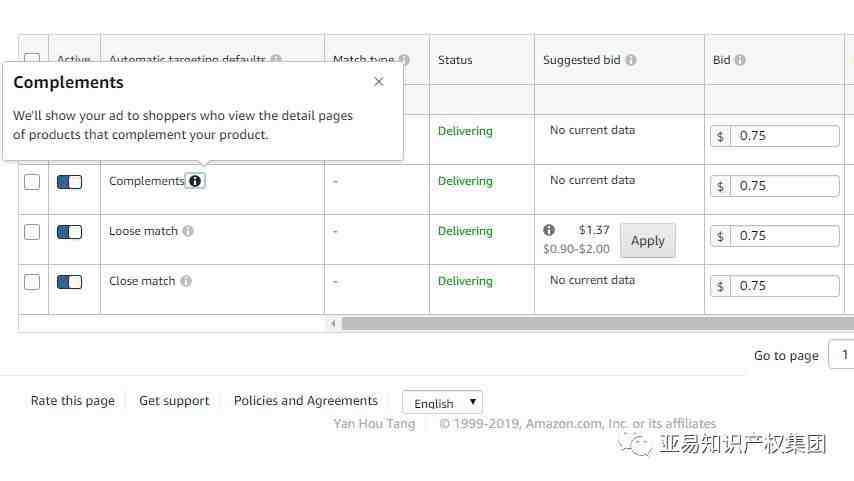Click the Complements info icon
The image size is (854, 481).
[x=195, y=181]
